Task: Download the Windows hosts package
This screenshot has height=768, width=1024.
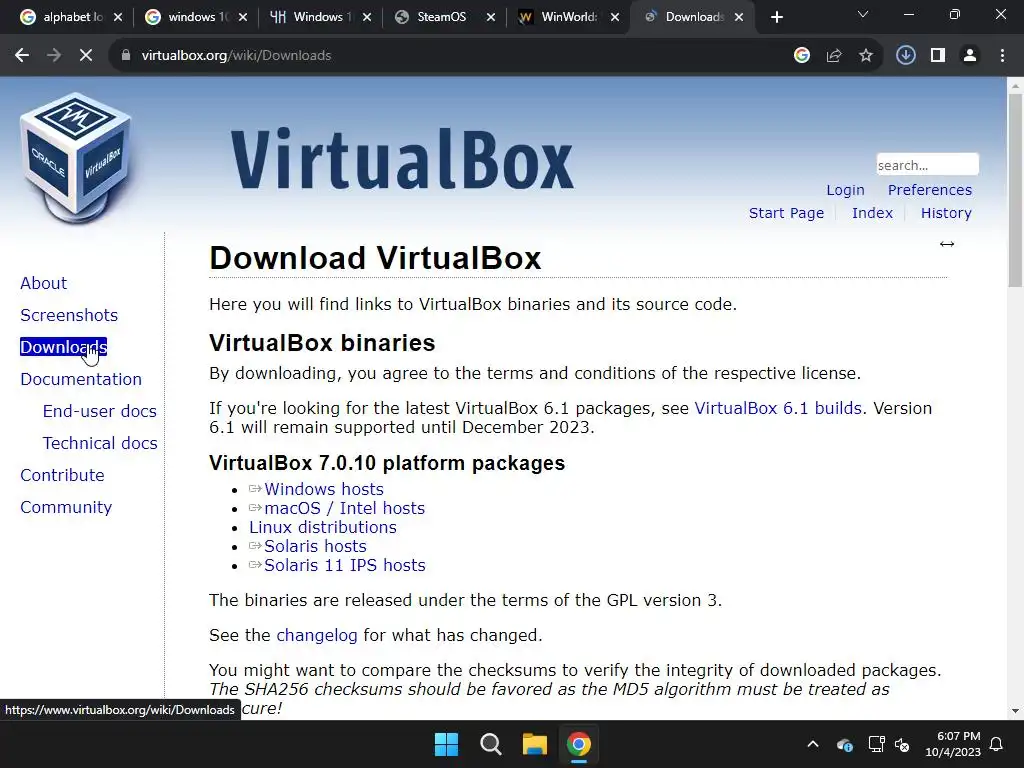Action: [323, 489]
